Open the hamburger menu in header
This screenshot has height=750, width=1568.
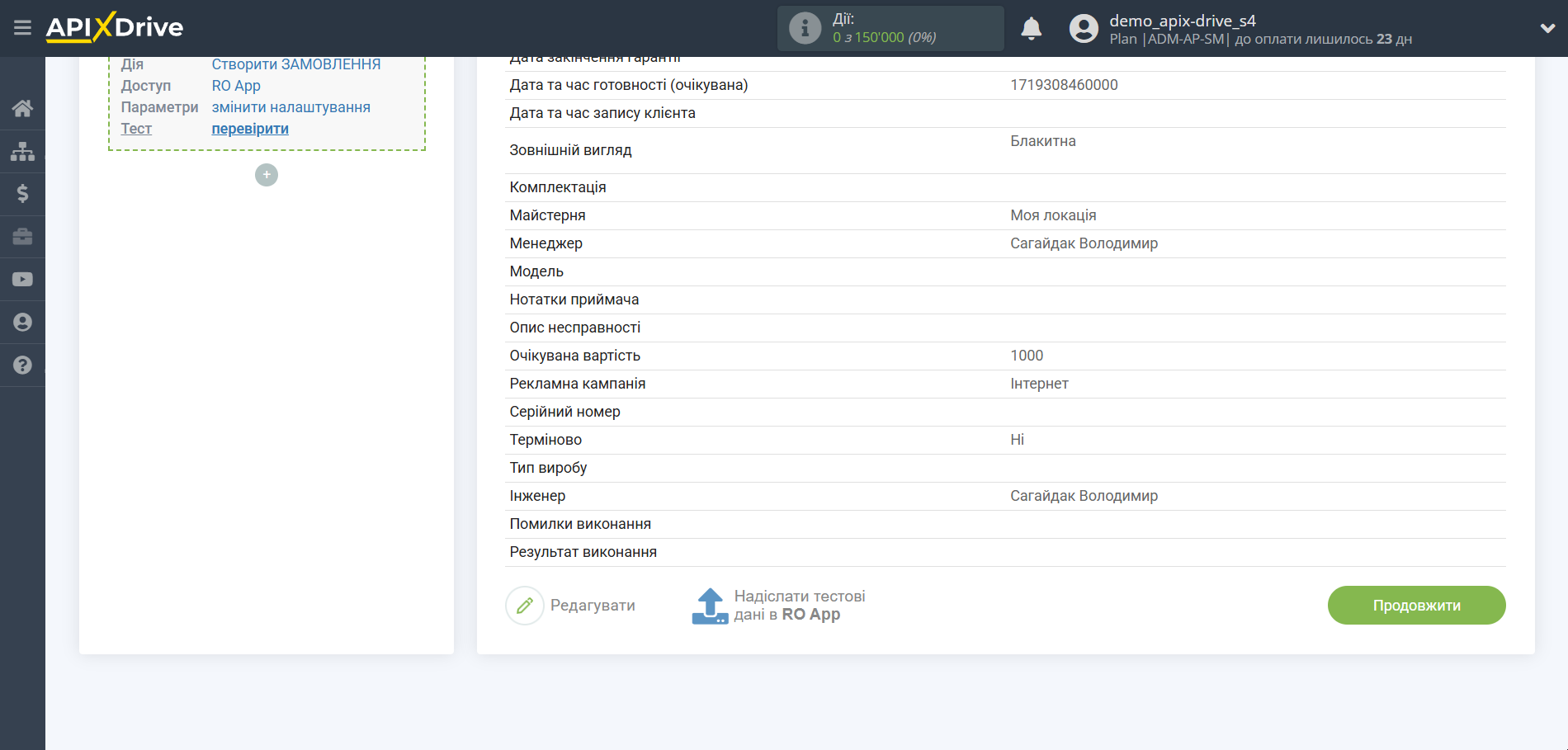click(x=22, y=28)
